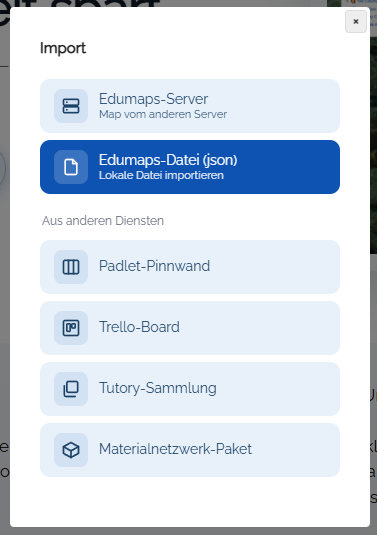Select Edumaps-Datei (json) import option
Screen dimensions: 377x535
tap(190, 167)
